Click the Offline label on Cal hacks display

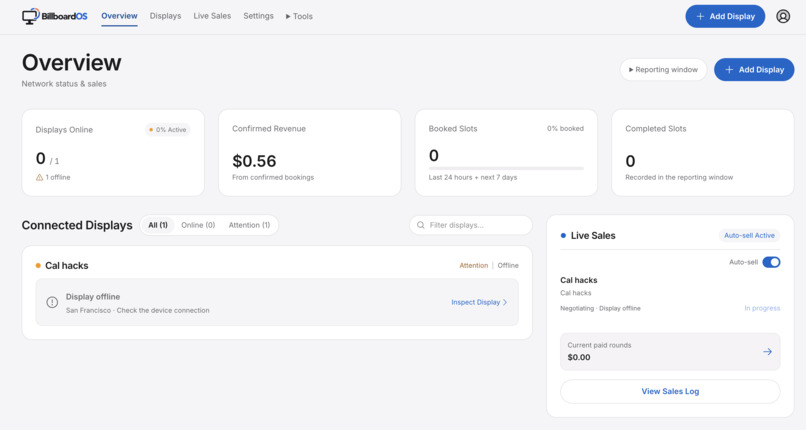pos(508,266)
